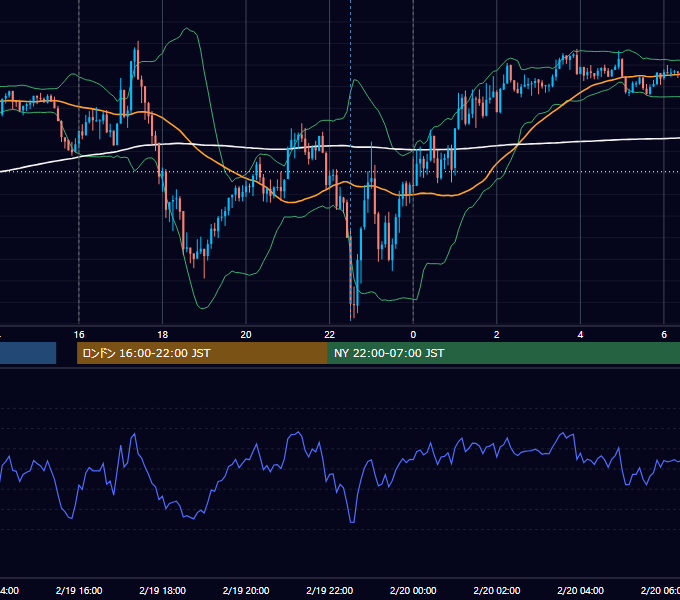The width and height of the screenshot is (680, 600).
Task: Click hour label "16" on upper time axis
Action: point(79,335)
